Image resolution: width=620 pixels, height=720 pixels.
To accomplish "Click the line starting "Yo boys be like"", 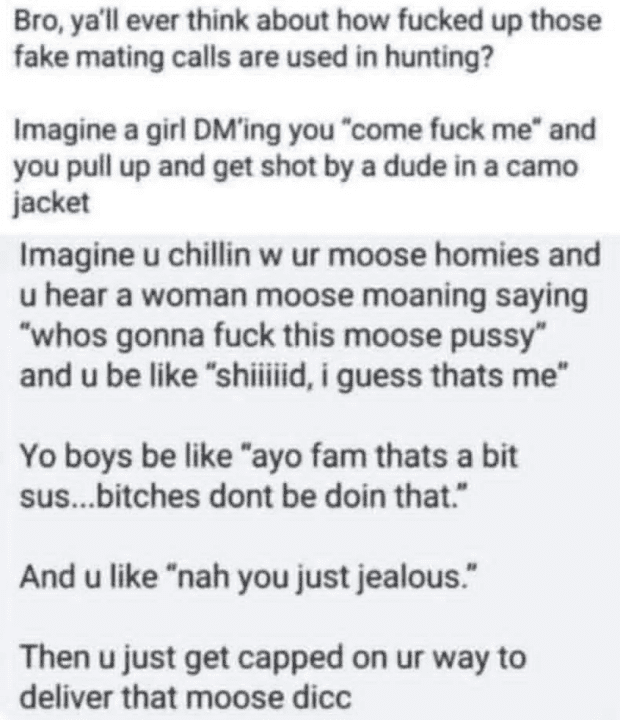I will click(269, 457).
